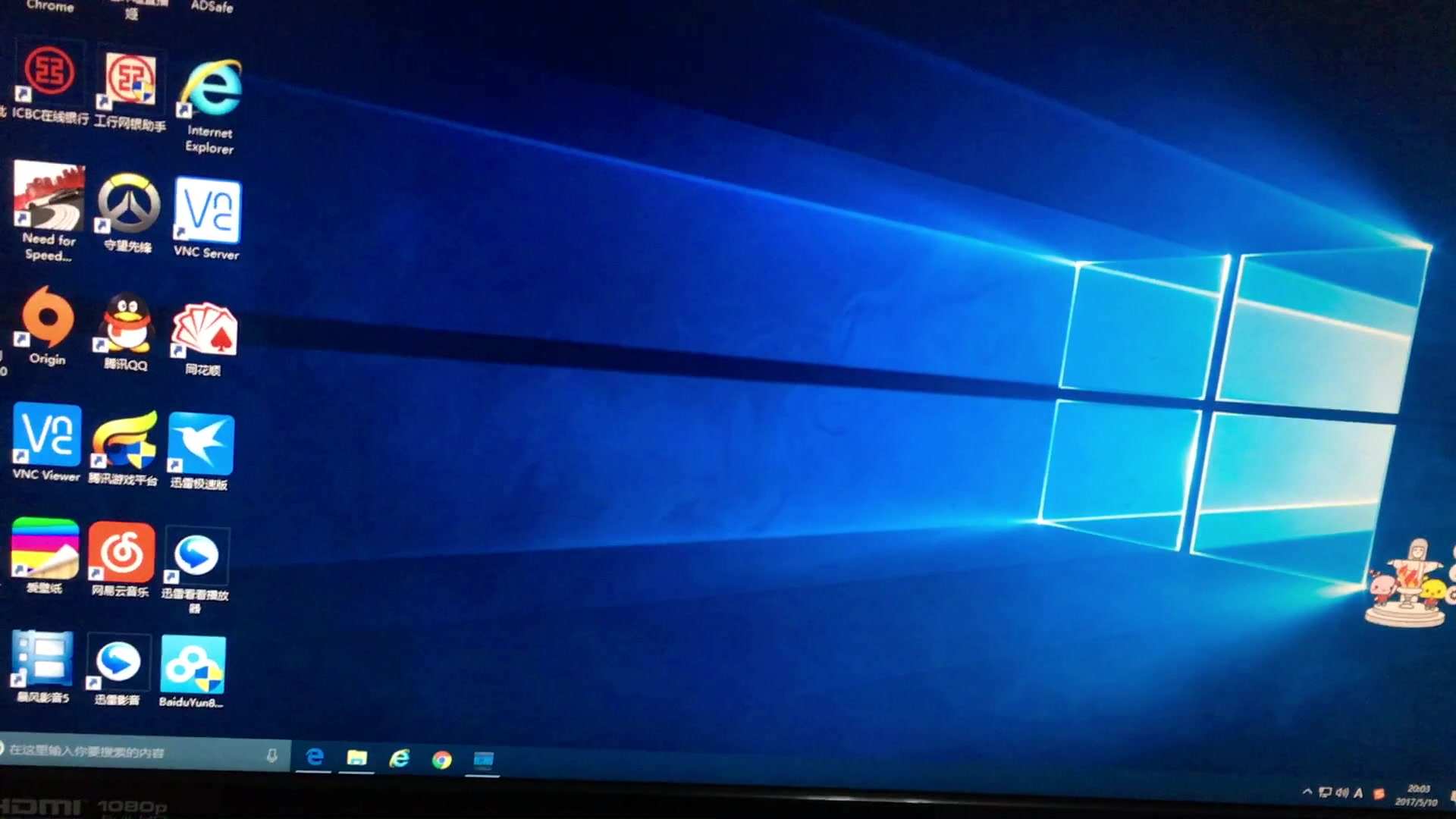Launch Microsoft Edge from the taskbar
Screen dimensions: 1456x819
coord(314,757)
